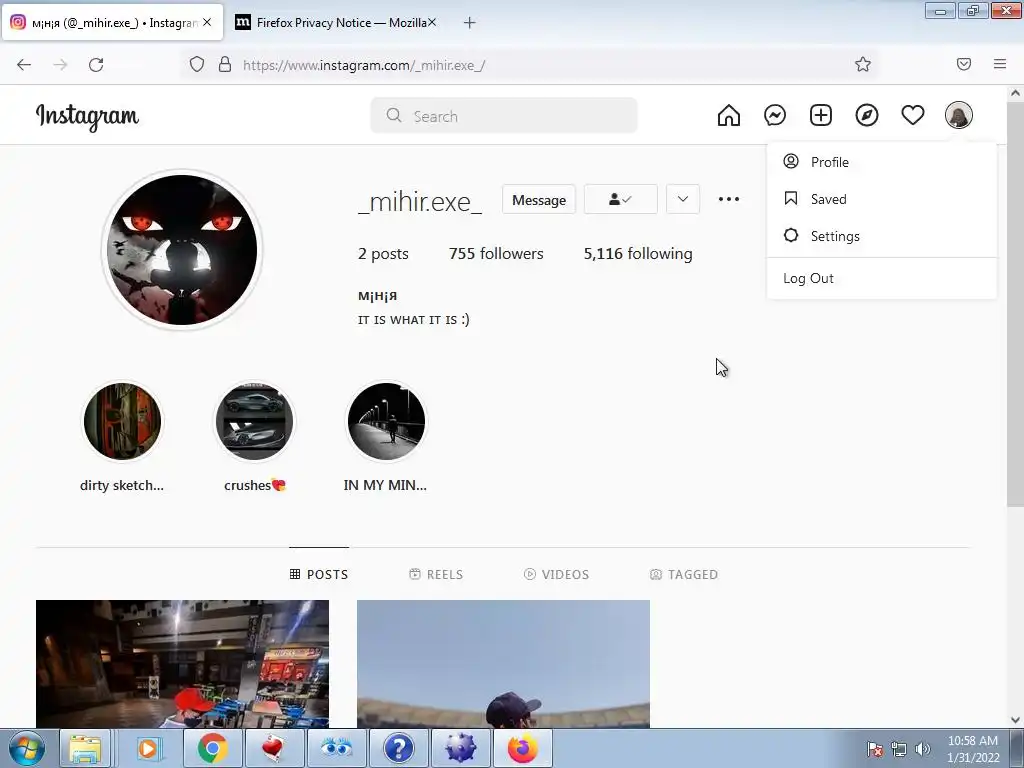Open the Save to Pocket icon
The image size is (1024, 768).
point(964,64)
